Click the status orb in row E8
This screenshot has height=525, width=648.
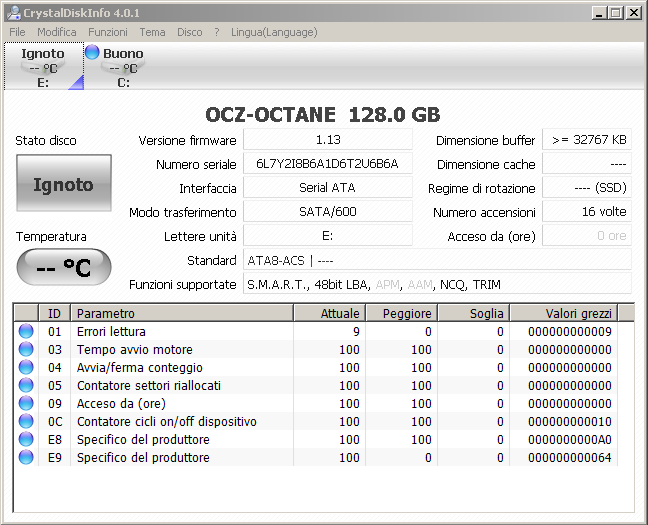pos(26,439)
